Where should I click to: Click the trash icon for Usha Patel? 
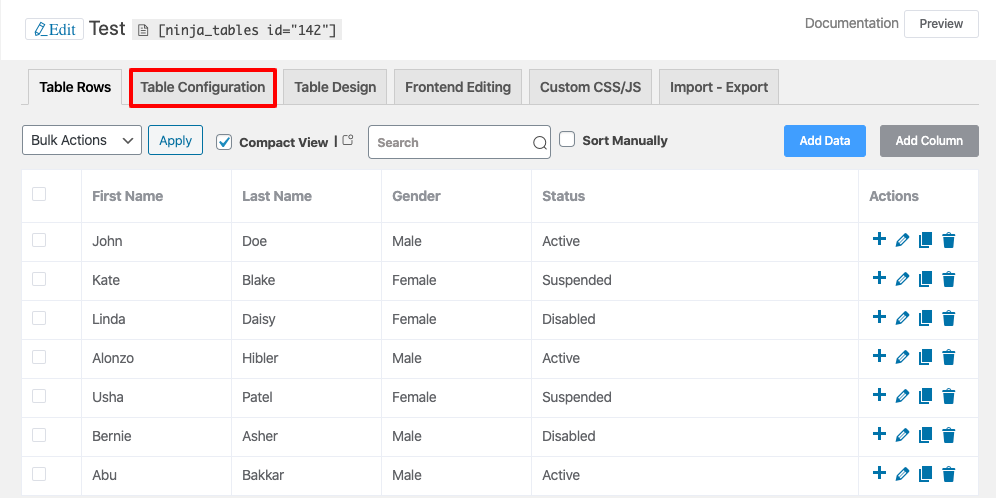coord(949,396)
